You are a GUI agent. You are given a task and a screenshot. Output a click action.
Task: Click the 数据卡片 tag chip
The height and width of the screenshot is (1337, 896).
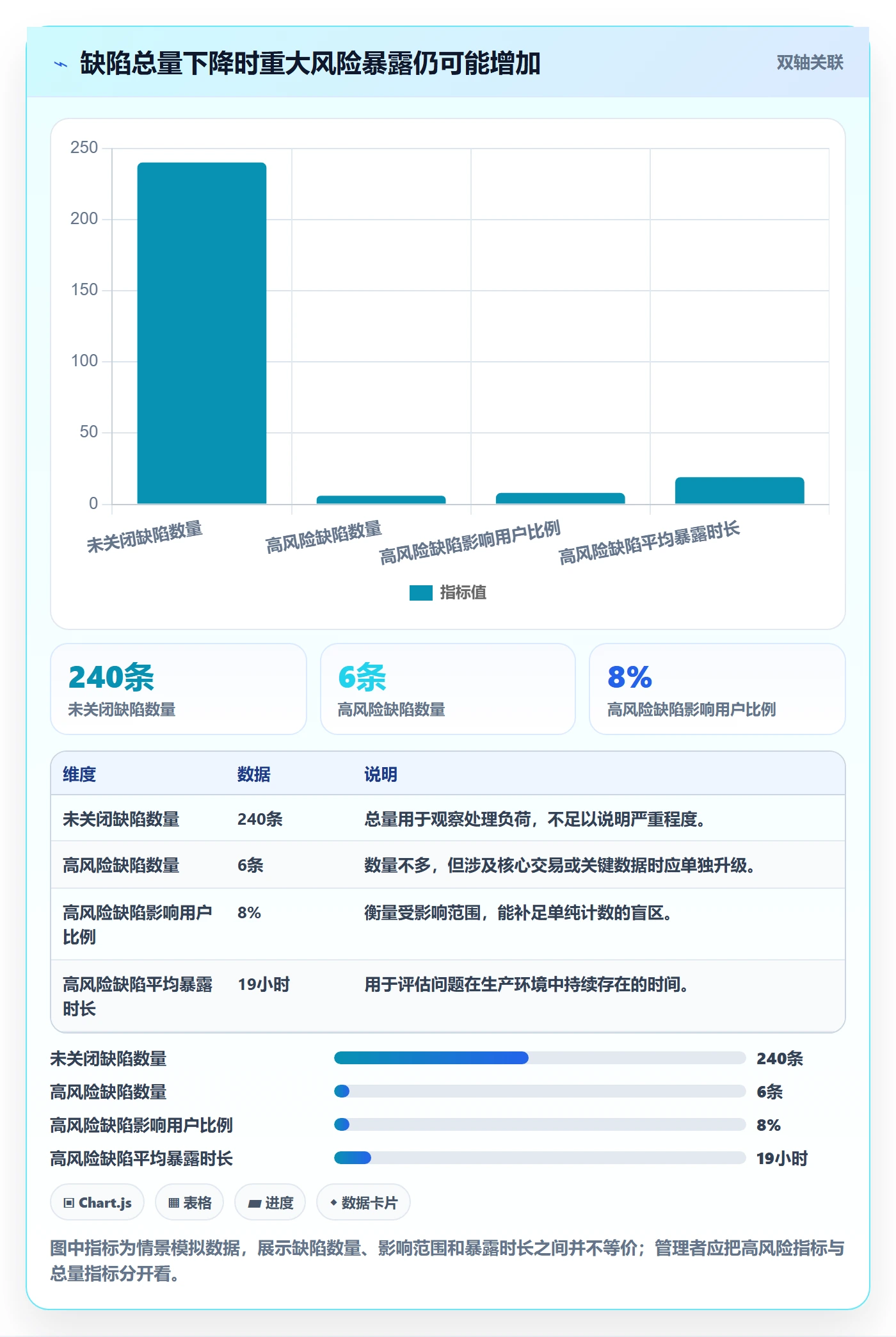tap(364, 1203)
